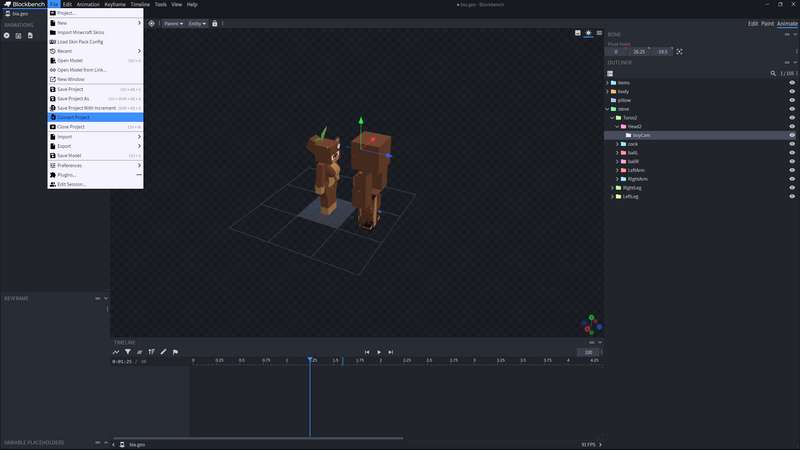
Task: Click the viewport orientation gizmo
Action: (592, 324)
